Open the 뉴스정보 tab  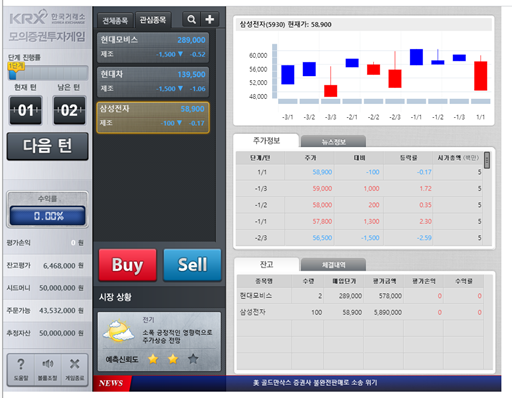coord(333,142)
